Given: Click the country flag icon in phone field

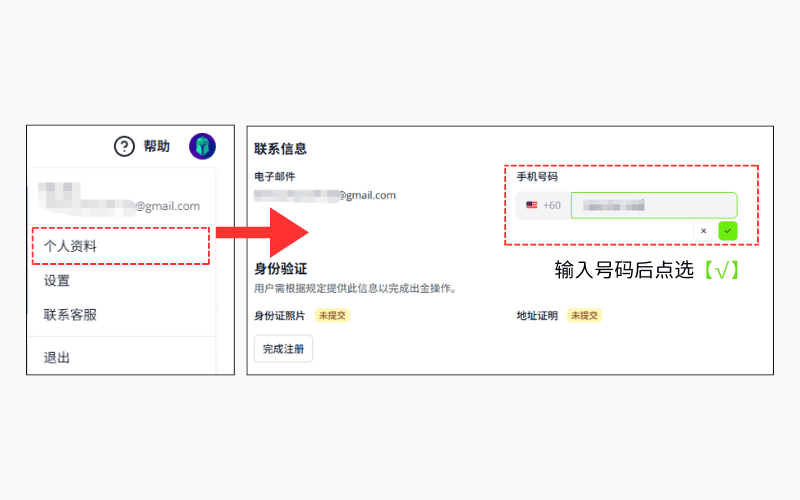Looking at the screenshot, I should click(532, 205).
